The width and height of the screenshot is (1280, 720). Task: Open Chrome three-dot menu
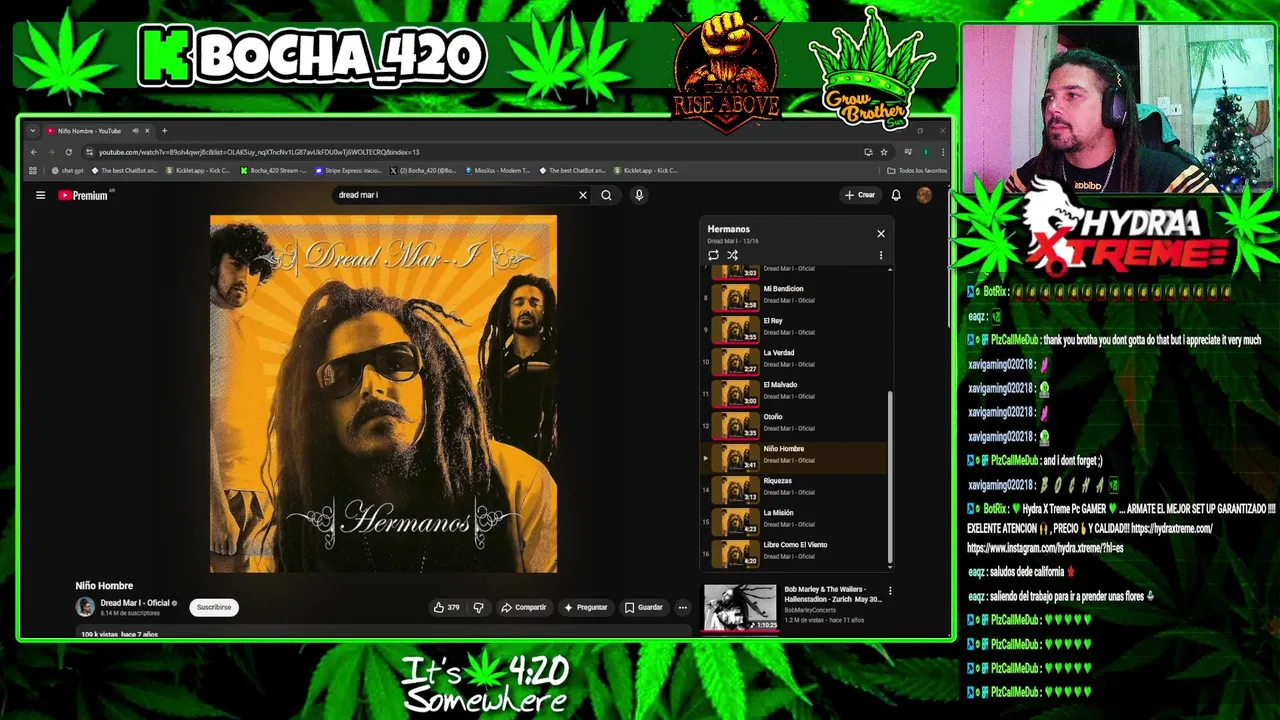point(942,152)
